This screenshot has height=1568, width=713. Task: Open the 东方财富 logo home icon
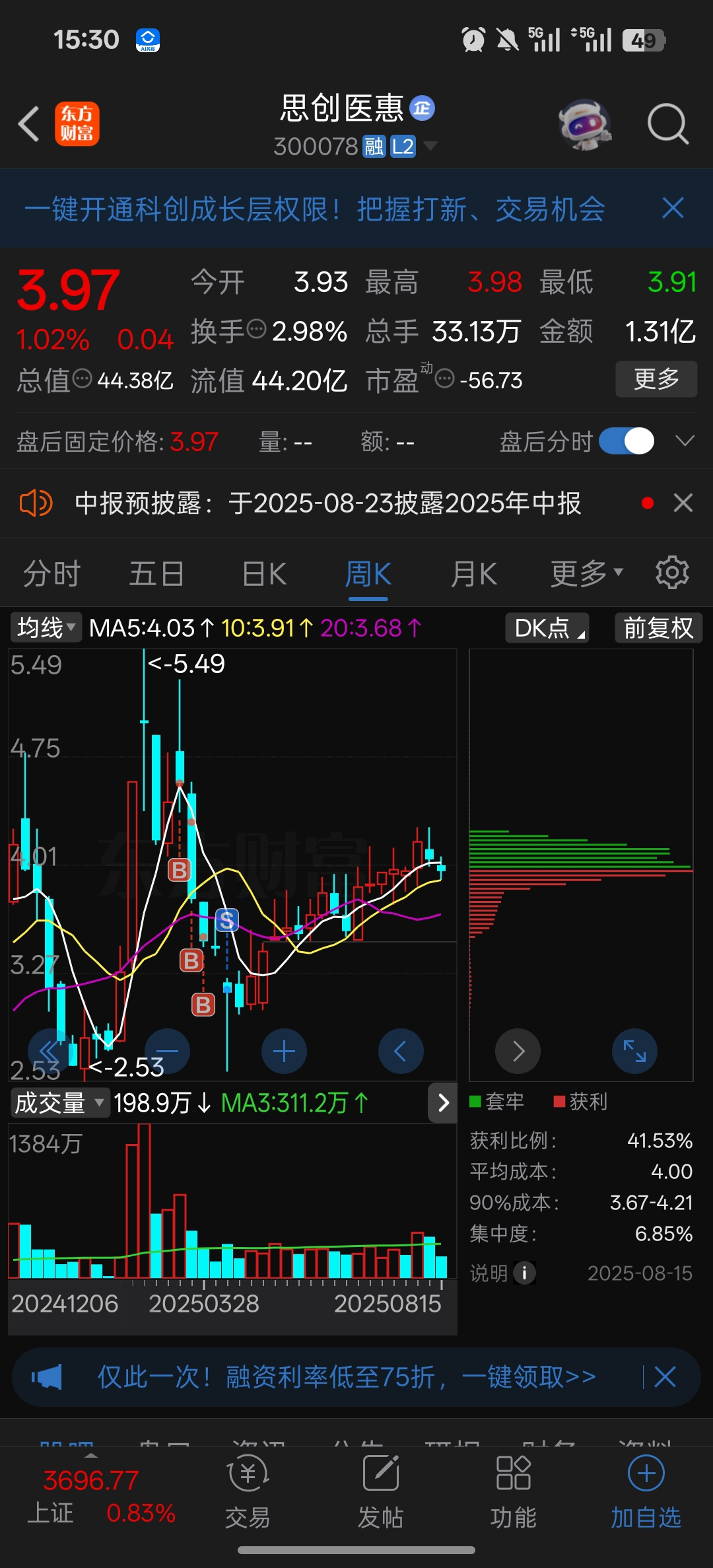coord(77,124)
